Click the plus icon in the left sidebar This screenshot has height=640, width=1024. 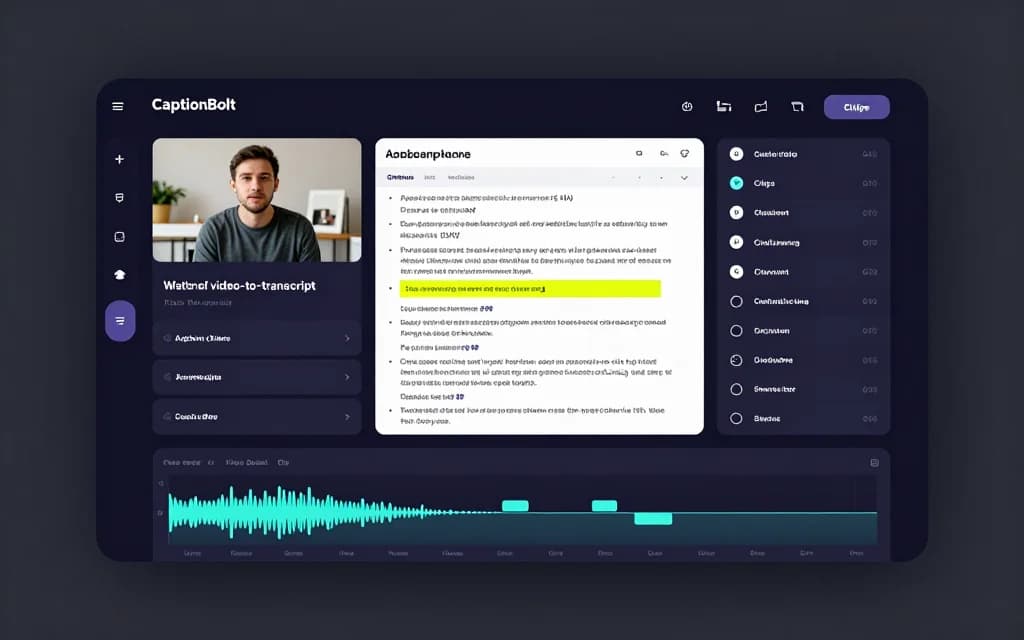coord(120,159)
